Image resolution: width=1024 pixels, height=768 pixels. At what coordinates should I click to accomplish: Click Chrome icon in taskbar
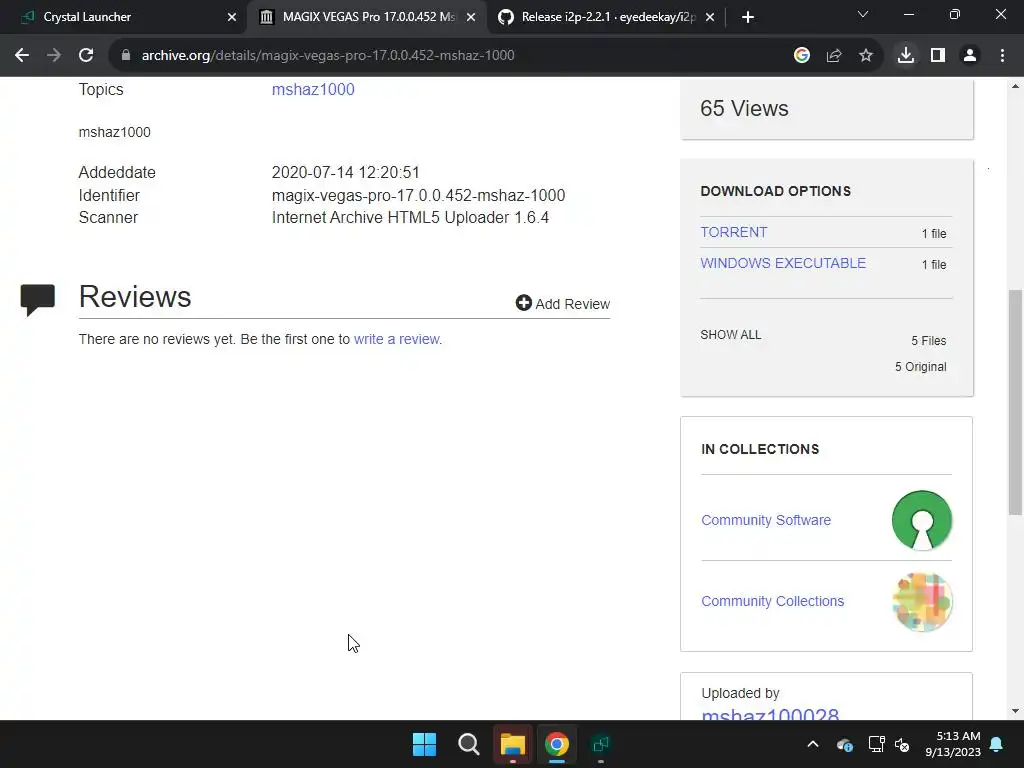557,744
